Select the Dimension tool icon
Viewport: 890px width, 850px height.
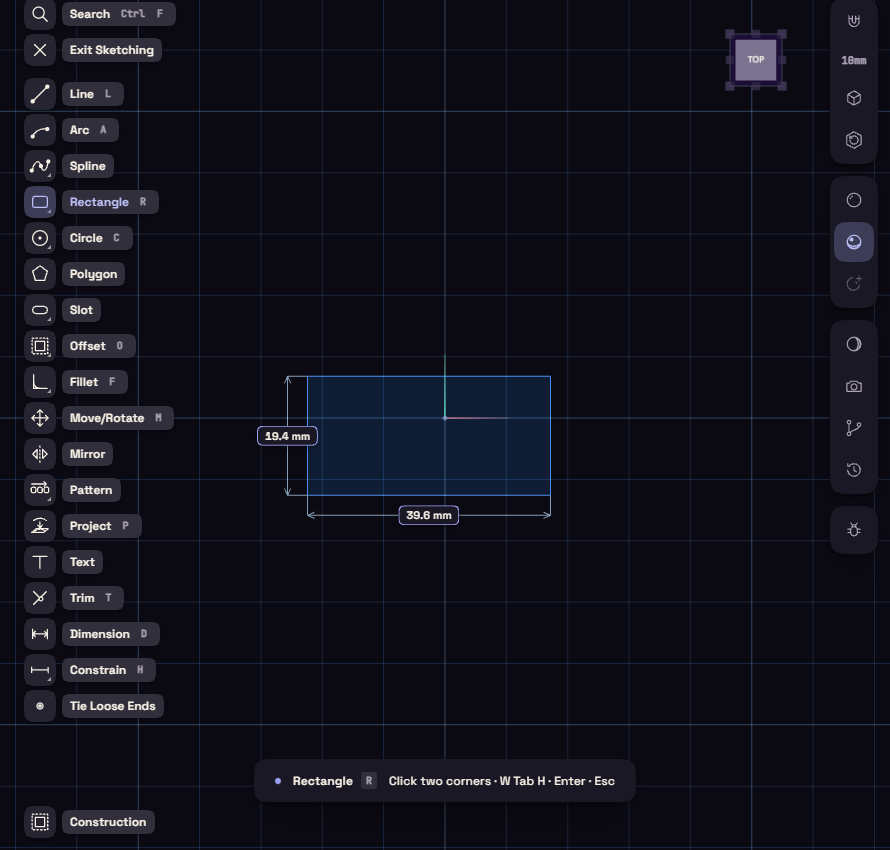[40, 634]
